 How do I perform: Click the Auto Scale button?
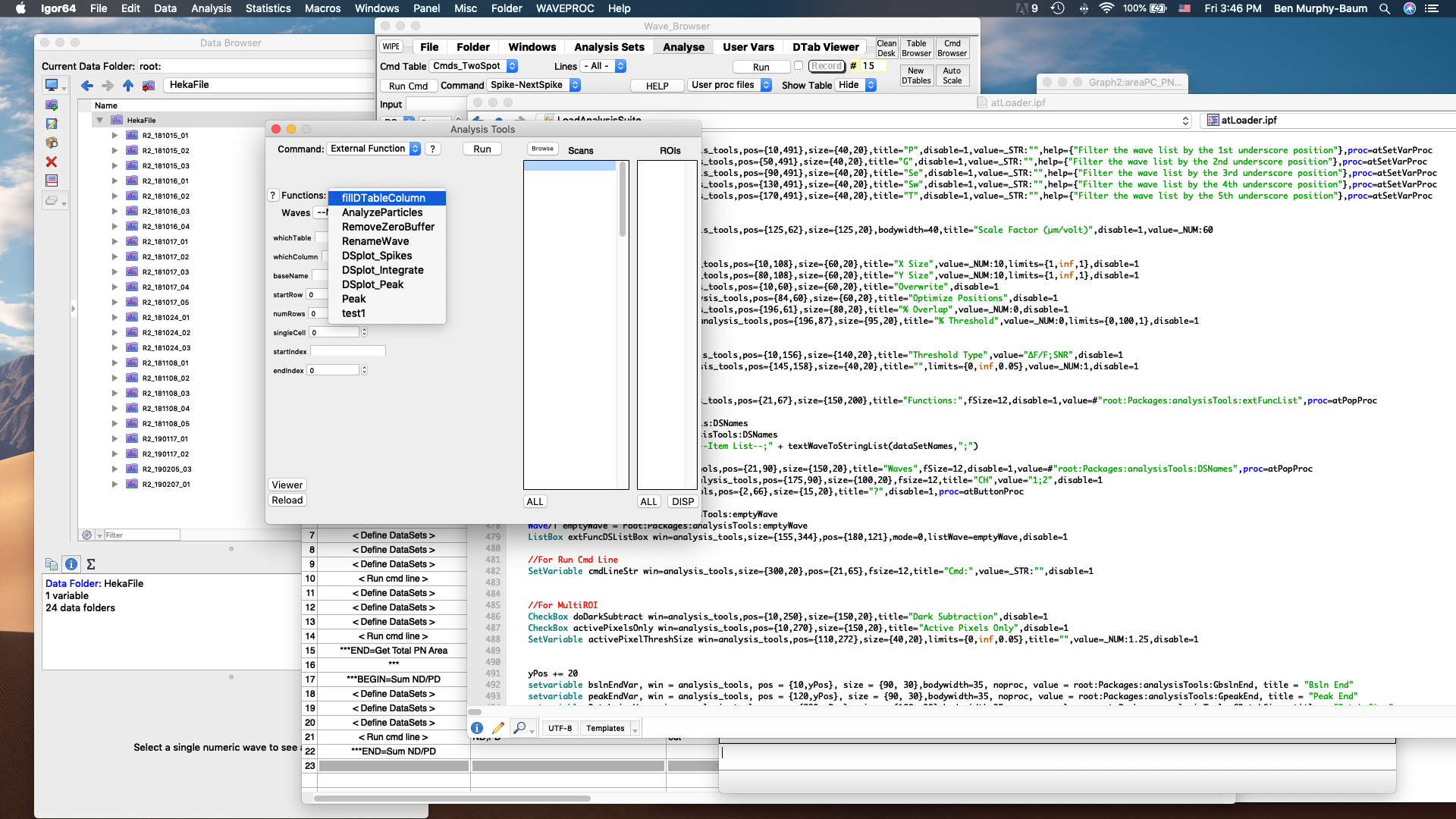[952, 76]
